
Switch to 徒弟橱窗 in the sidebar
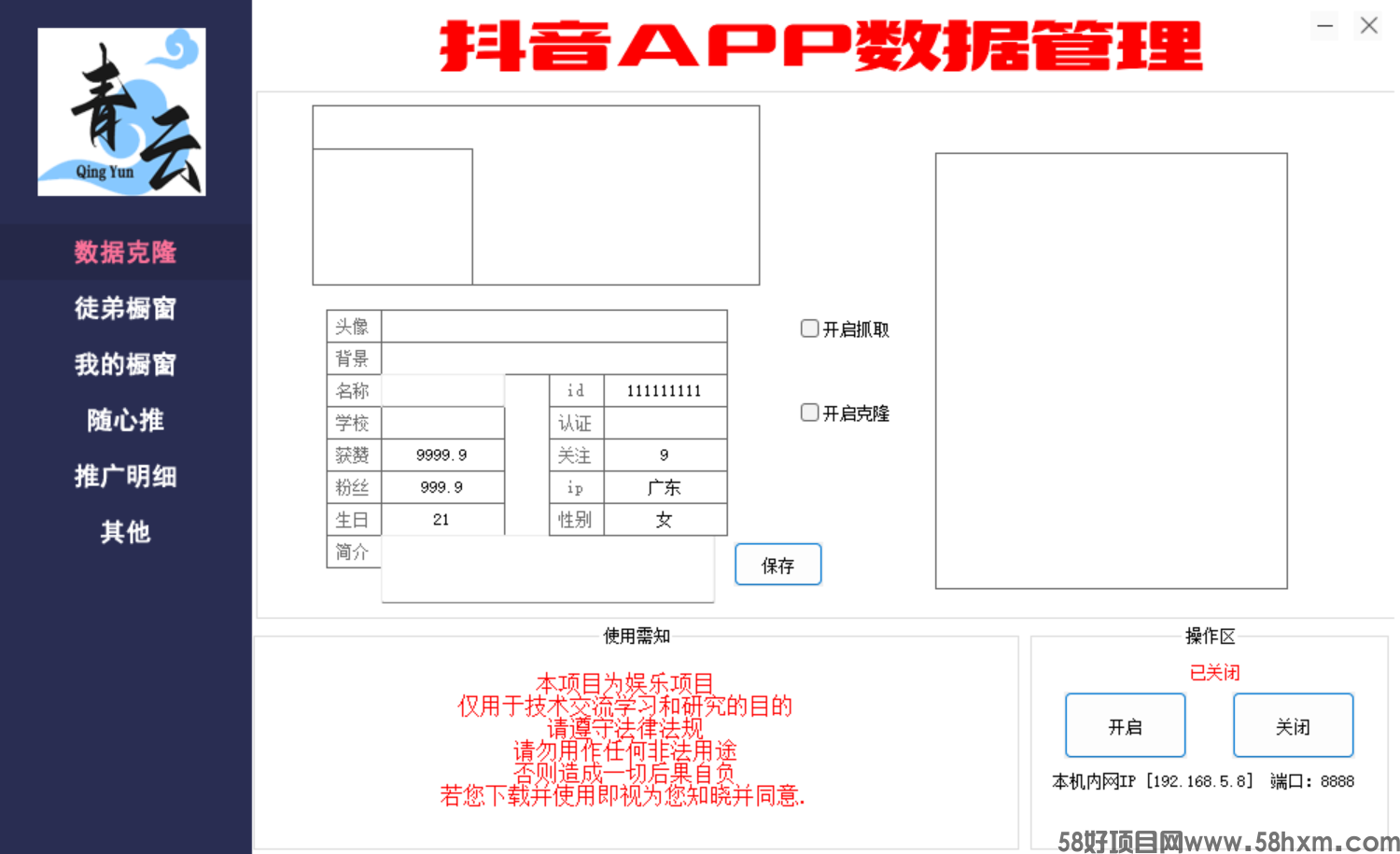(x=126, y=308)
